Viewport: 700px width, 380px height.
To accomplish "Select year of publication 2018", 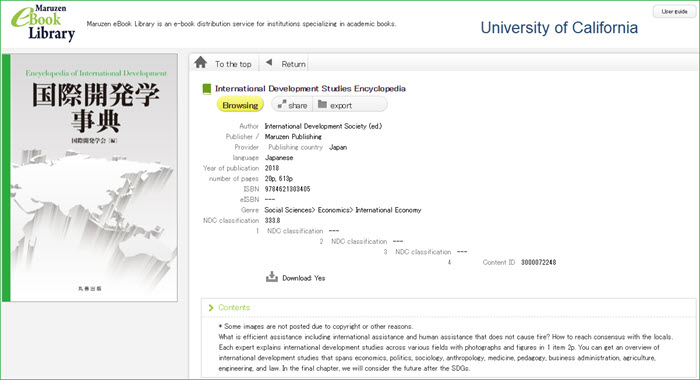I will click(x=272, y=168).
